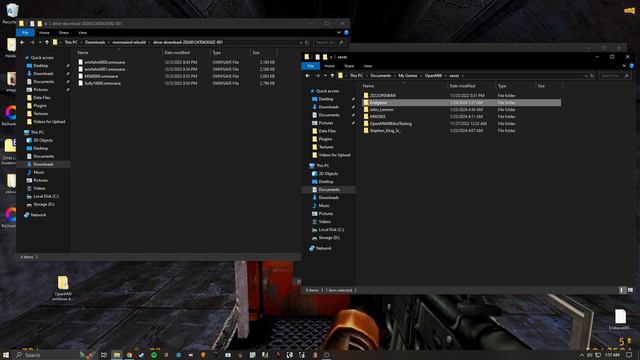Open View tab in the drive-download window
Screen dimensions: 640x360
(82, 32)
